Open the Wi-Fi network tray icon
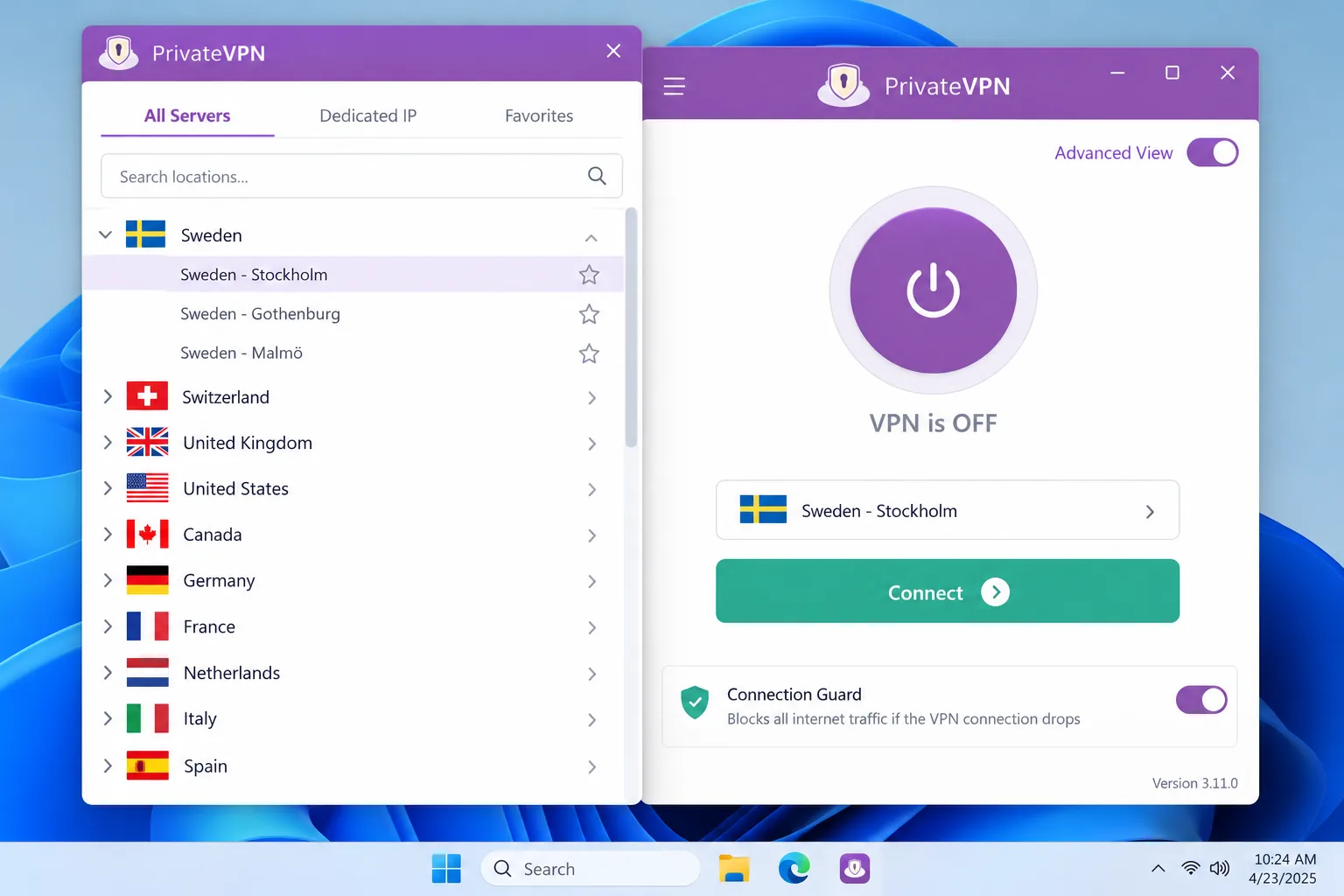Image resolution: width=1344 pixels, height=896 pixels. point(1190,868)
